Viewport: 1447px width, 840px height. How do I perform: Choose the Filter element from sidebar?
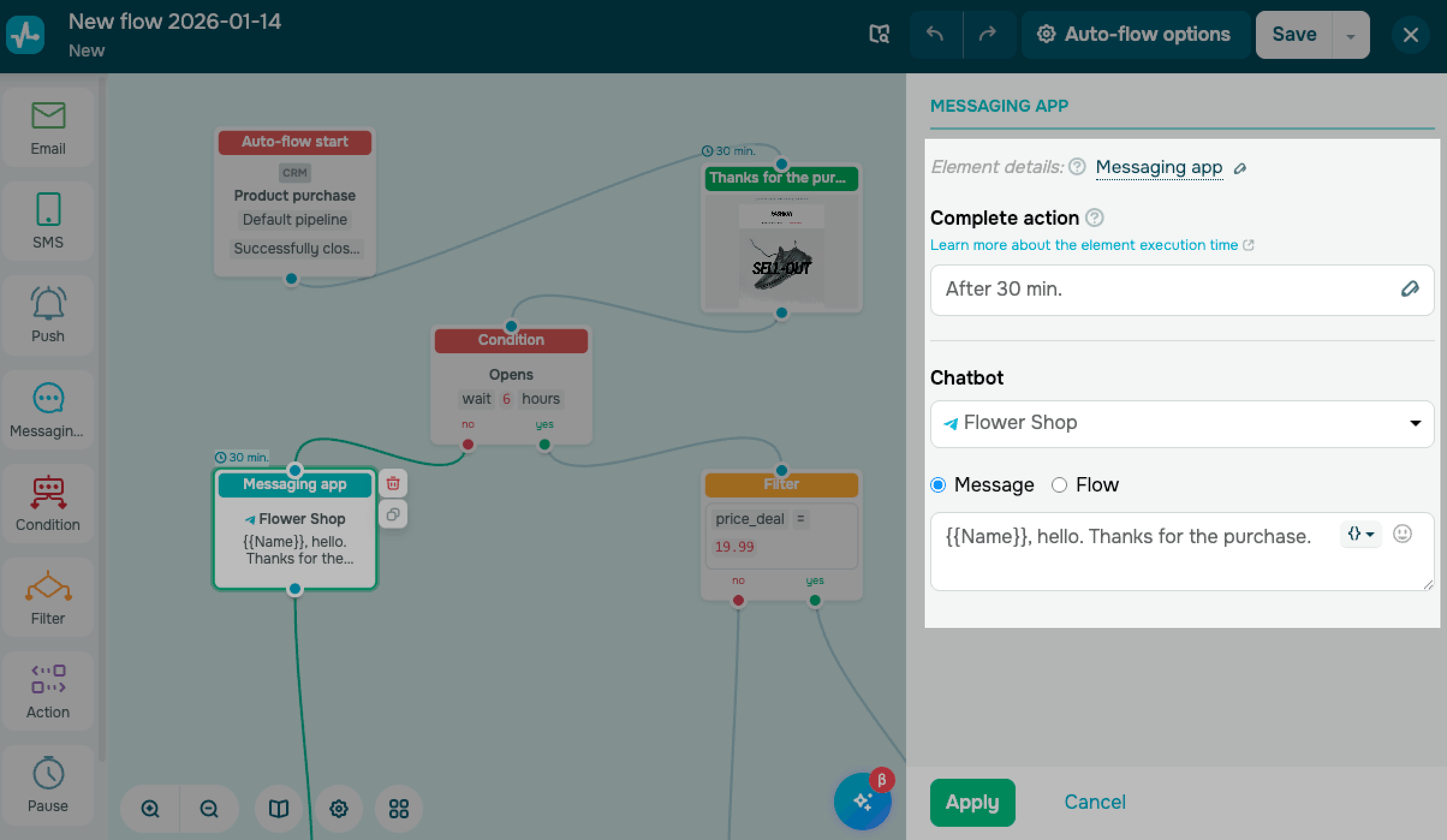(x=48, y=597)
